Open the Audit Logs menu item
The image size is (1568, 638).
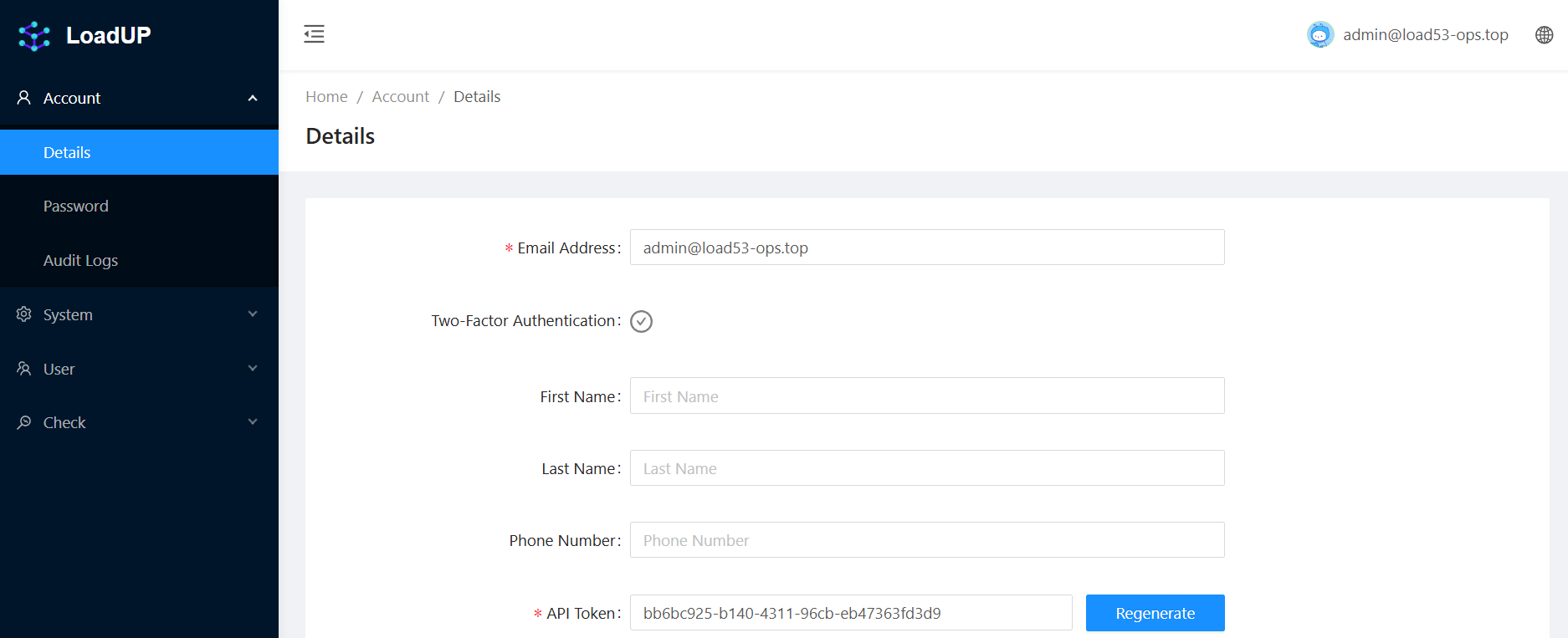pos(80,260)
